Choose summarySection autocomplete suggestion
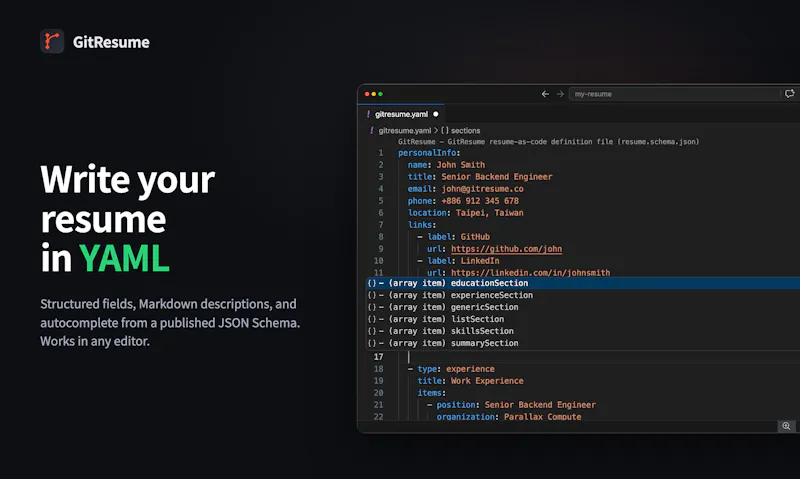Viewport: 800px width, 479px height. tap(583, 343)
